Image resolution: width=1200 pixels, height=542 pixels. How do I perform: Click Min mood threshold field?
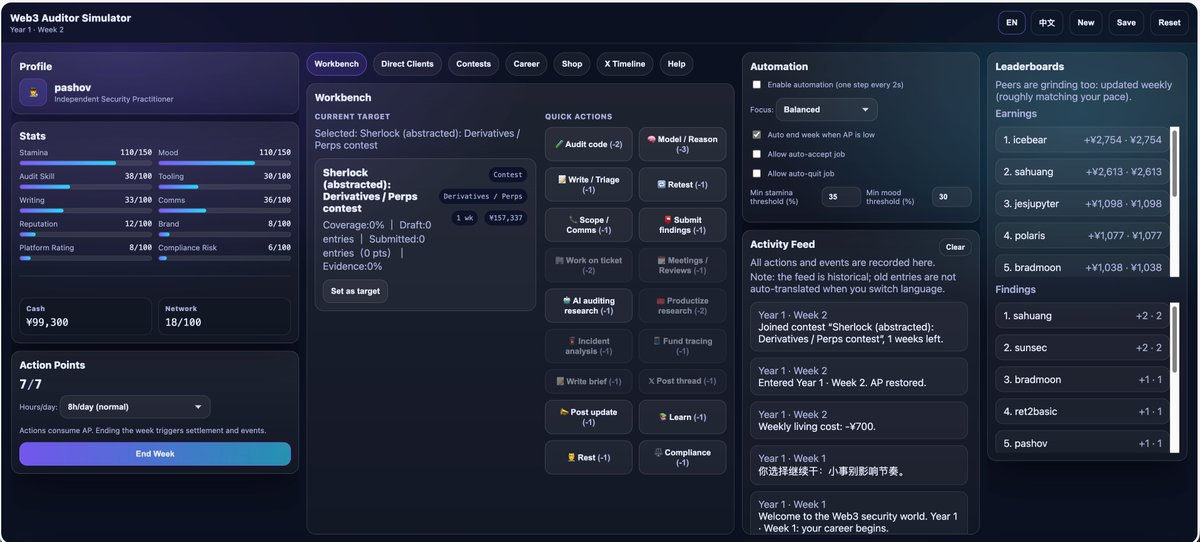pyautogui.click(x=951, y=197)
